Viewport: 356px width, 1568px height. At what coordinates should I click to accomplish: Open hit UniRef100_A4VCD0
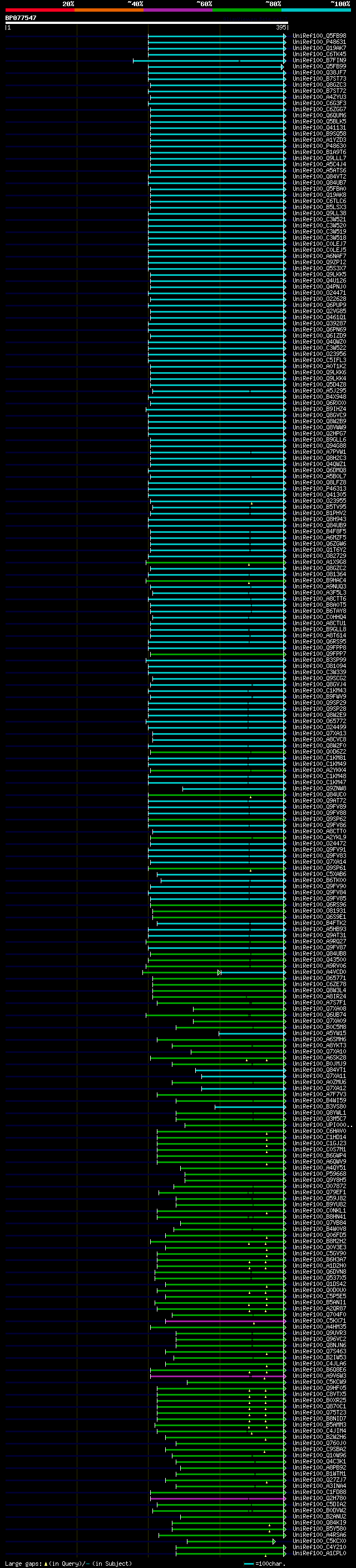point(319,972)
